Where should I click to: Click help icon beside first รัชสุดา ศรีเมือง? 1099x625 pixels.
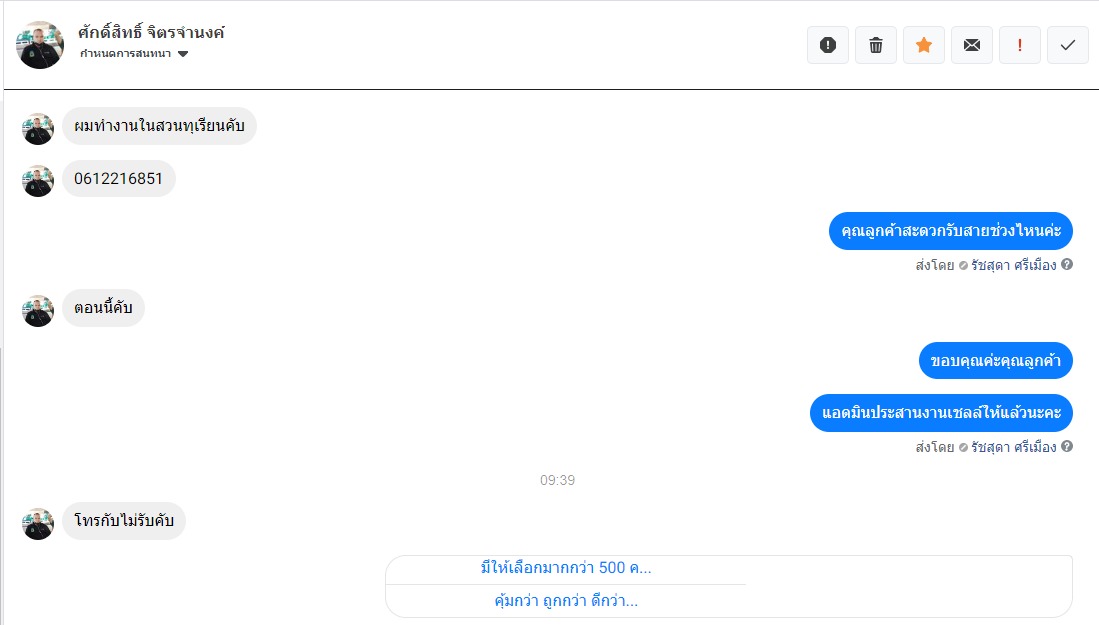1067,264
